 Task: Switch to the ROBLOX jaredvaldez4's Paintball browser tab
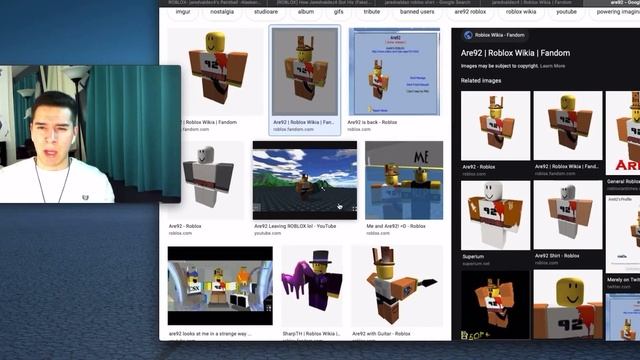click(x=213, y=2)
